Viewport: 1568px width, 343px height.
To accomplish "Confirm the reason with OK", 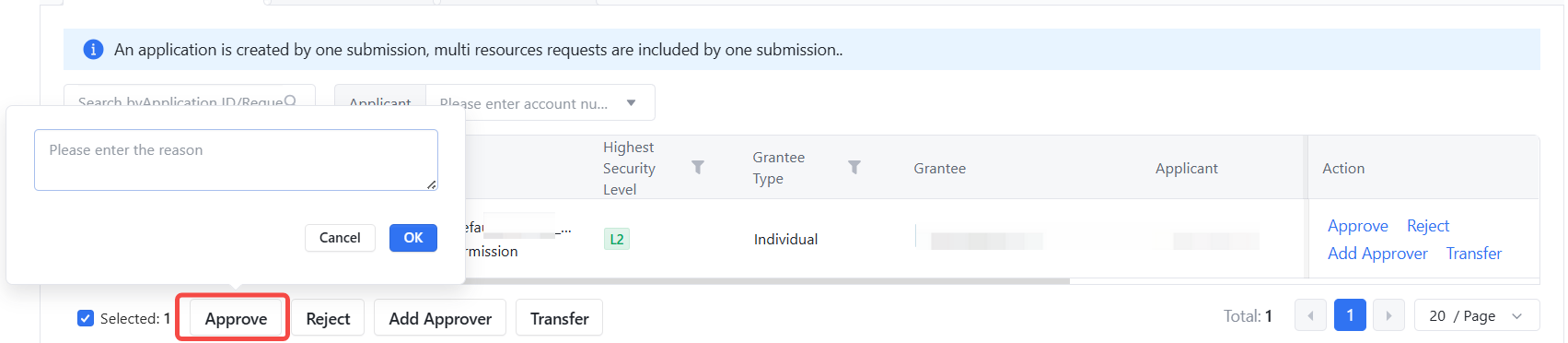I will (413, 238).
